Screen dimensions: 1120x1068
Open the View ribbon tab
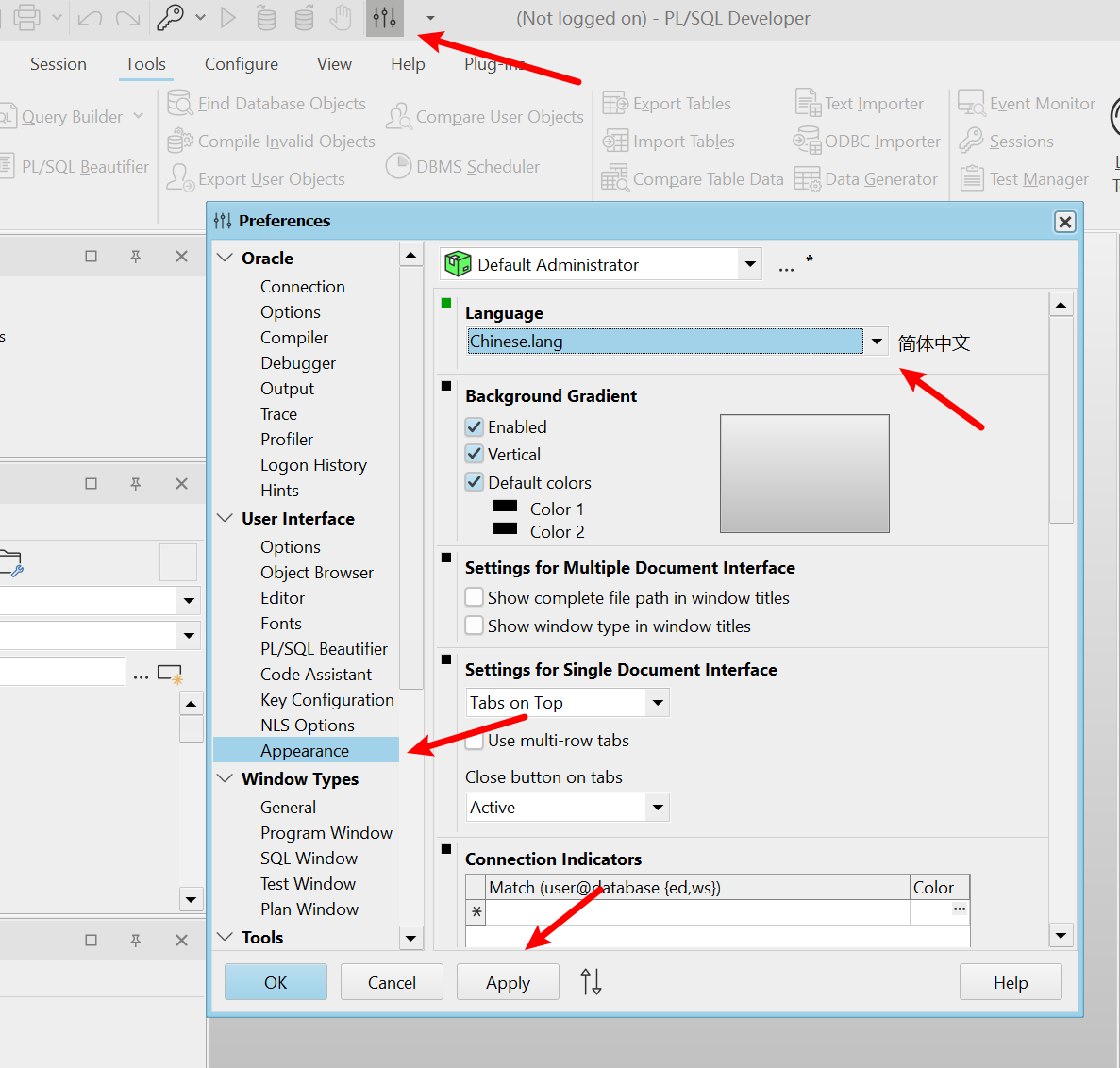pyautogui.click(x=334, y=63)
